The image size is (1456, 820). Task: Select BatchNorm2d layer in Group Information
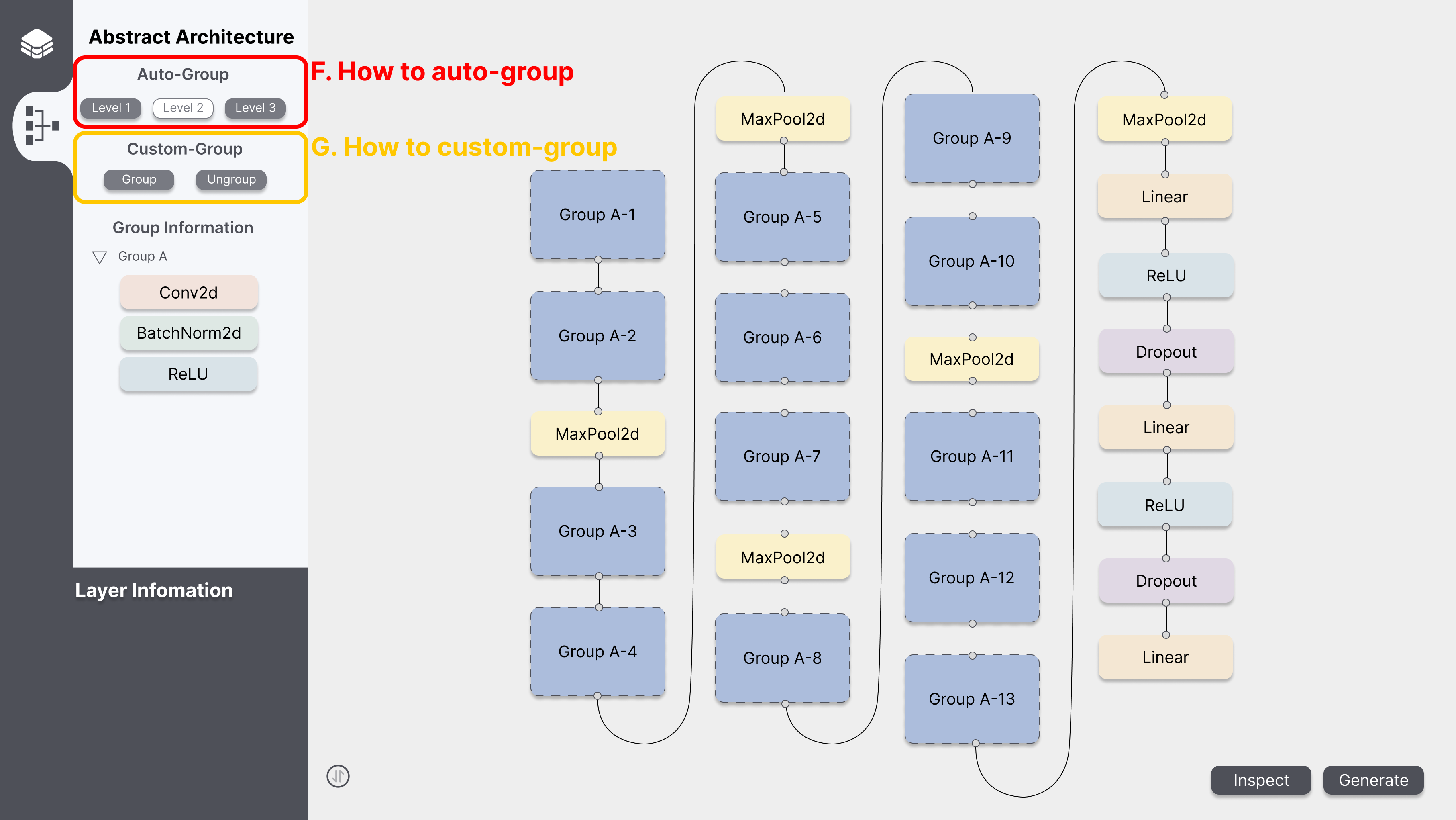coord(189,333)
